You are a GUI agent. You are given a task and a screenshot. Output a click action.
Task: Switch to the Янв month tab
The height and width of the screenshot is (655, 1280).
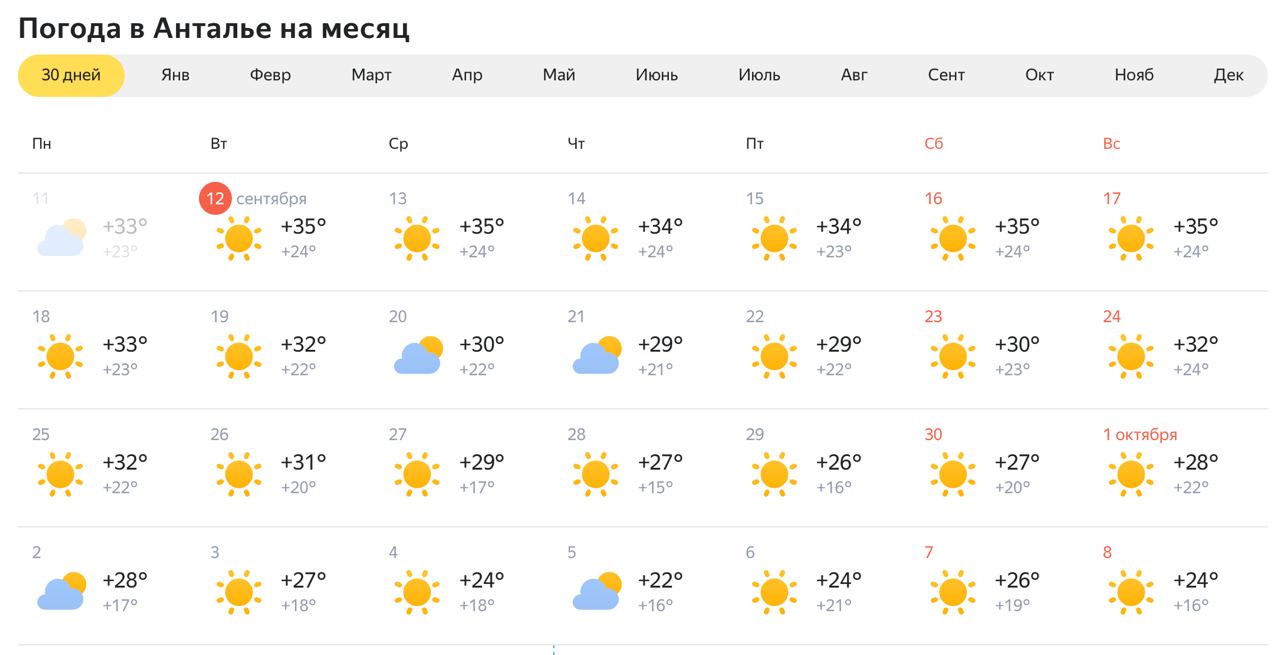click(175, 75)
